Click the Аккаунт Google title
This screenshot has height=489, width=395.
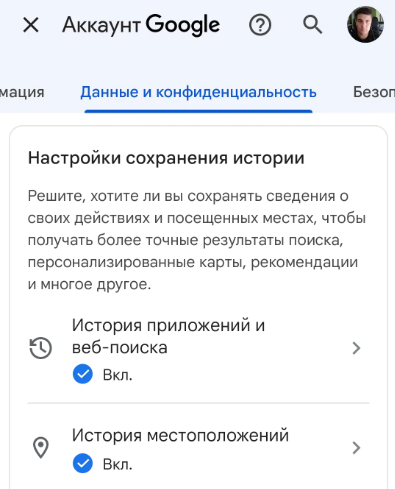[141, 25]
